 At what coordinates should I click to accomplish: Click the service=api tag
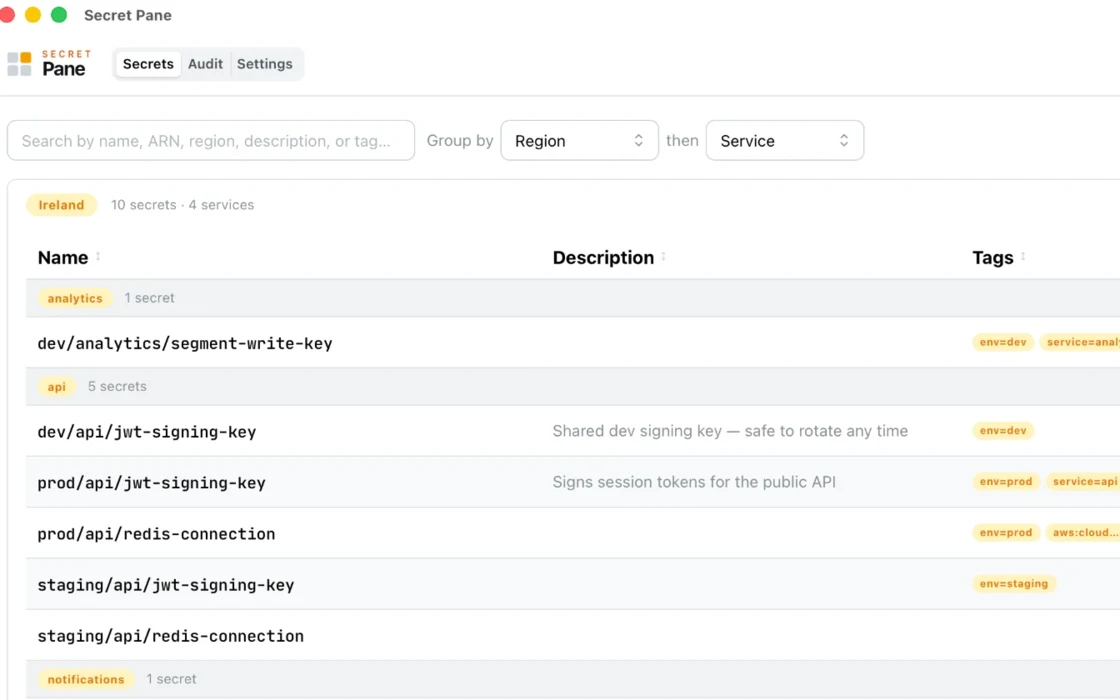click(x=1083, y=482)
